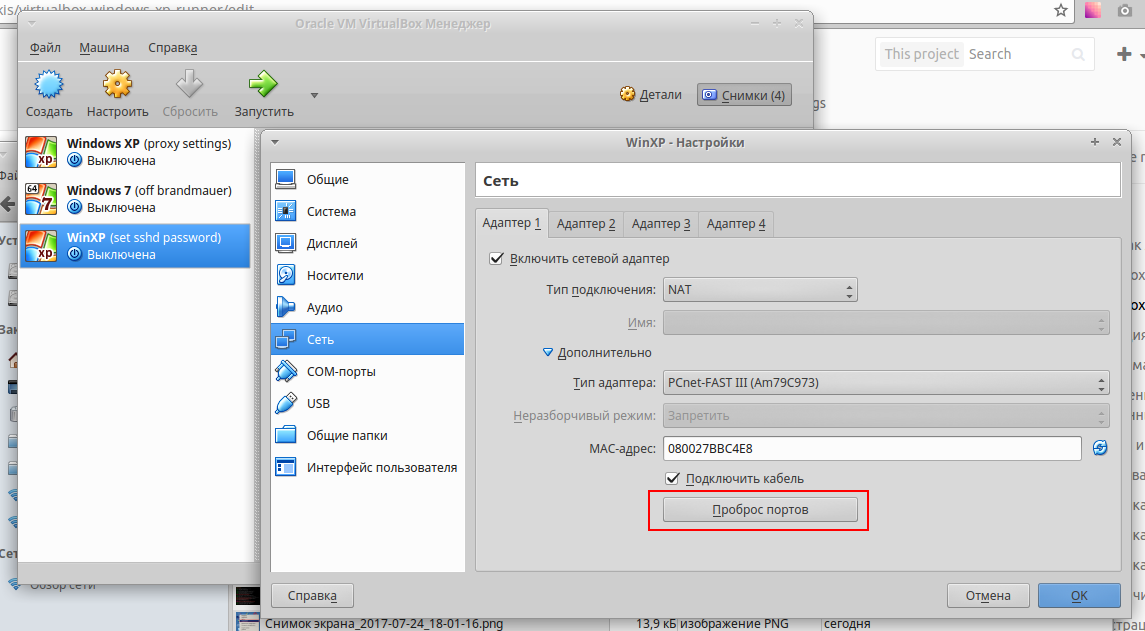The image size is (1145, 631).
Task: Start the machine with Запустить green arrow
Action: (x=264, y=85)
